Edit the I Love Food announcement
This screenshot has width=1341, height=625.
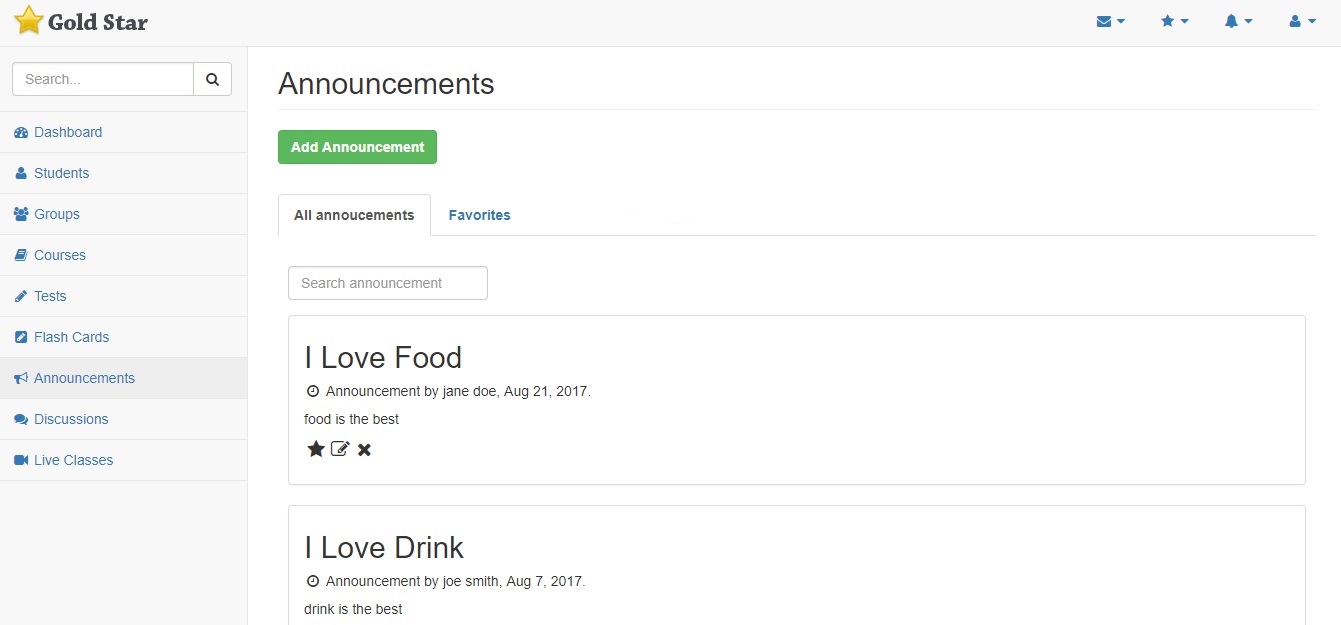340,449
